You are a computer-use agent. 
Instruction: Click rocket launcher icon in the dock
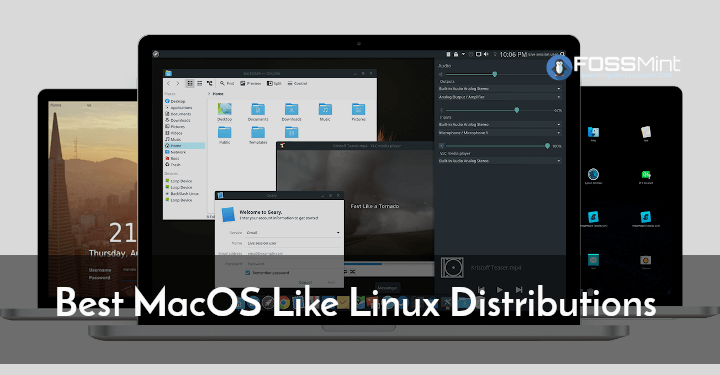(268, 302)
